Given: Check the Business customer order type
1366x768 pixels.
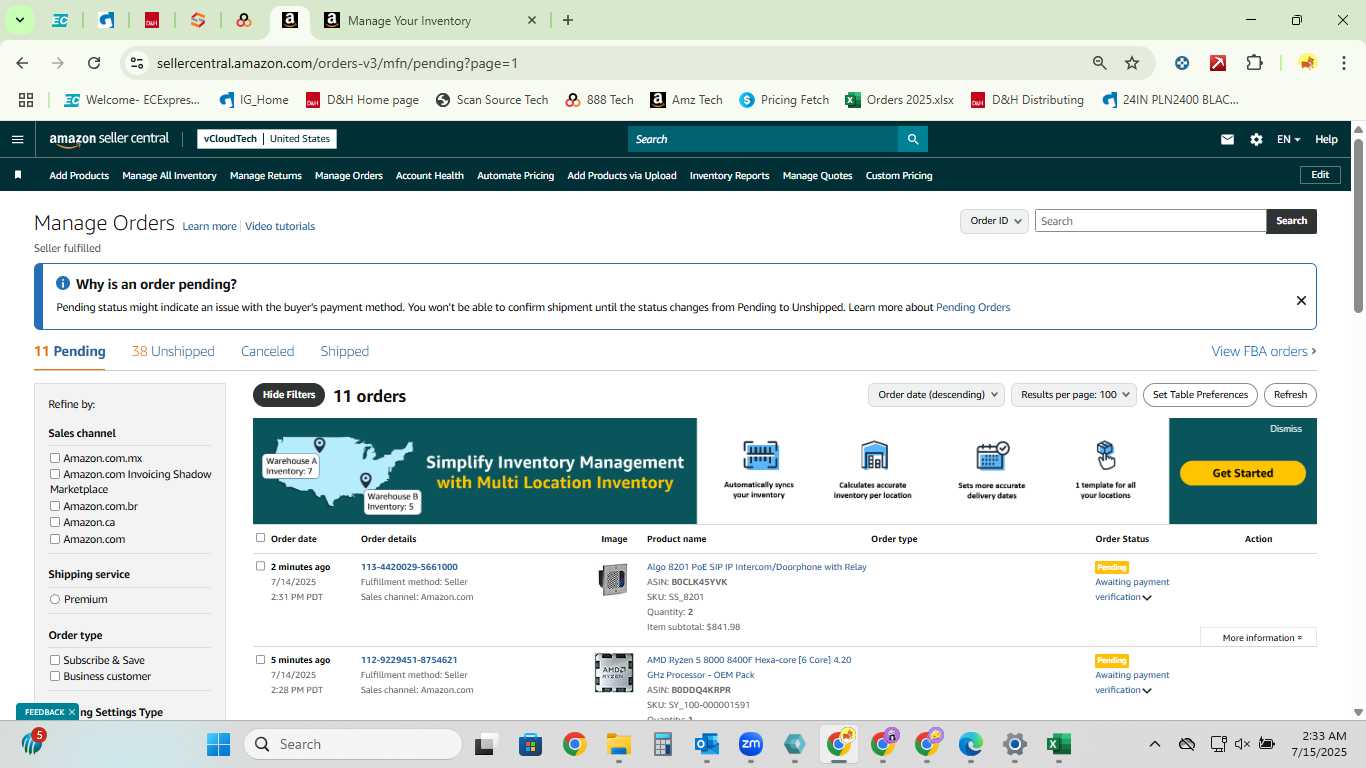Looking at the screenshot, I should pyautogui.click(x=55, y=676).
